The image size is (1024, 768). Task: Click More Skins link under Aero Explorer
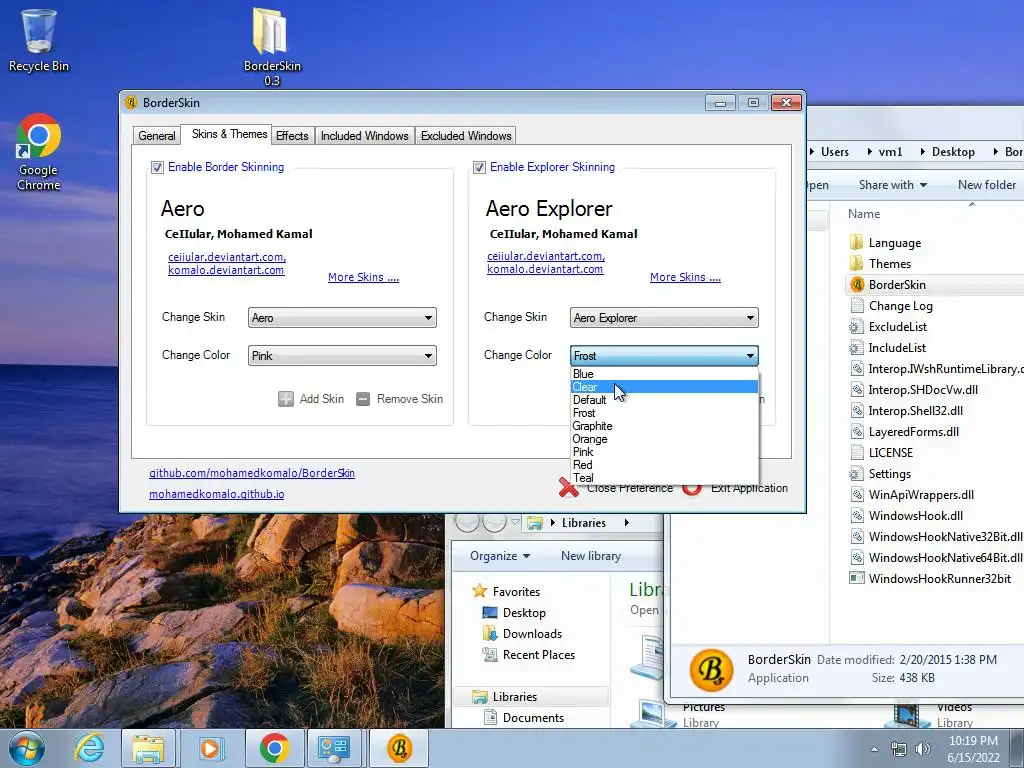tap(685, 277)
